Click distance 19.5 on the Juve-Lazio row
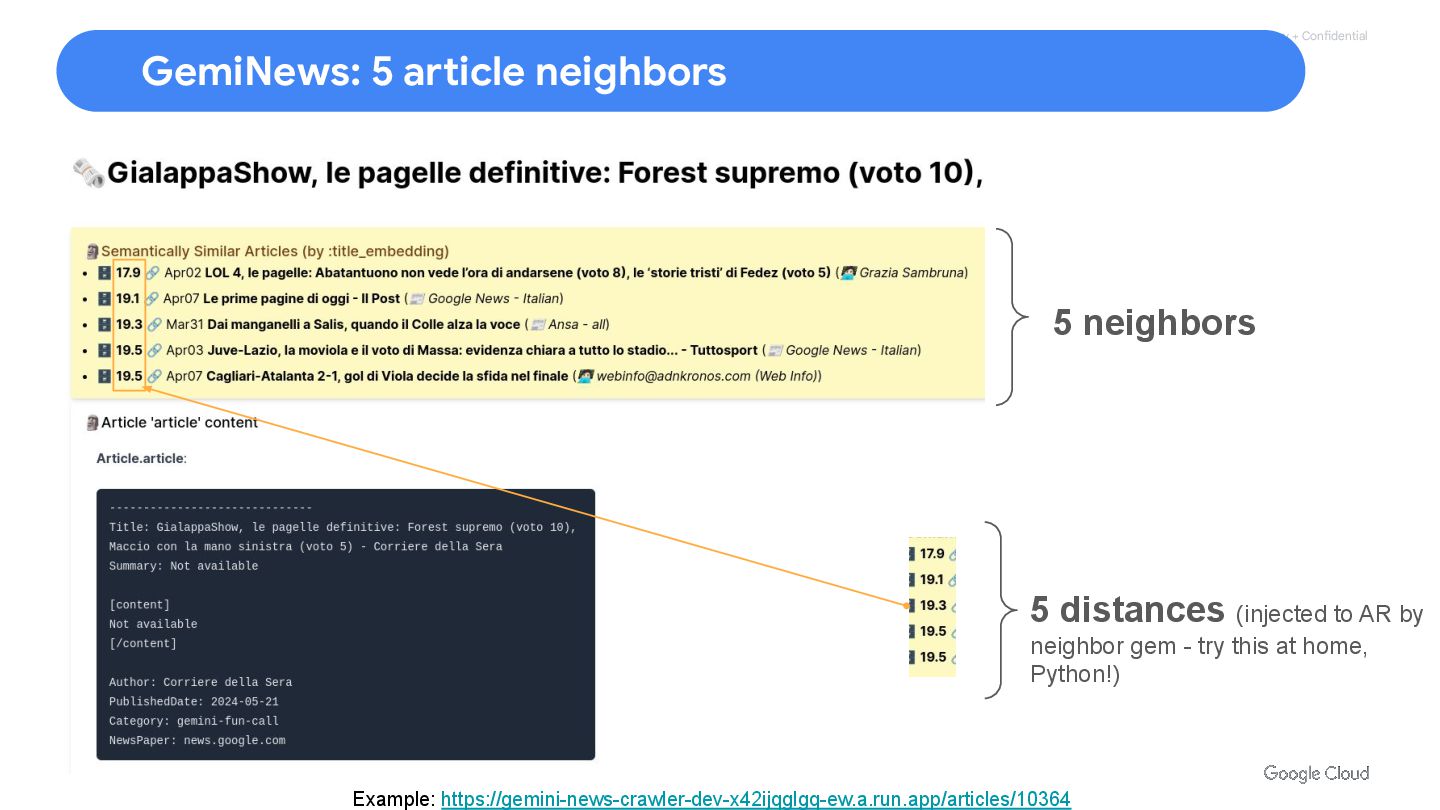 tap(129, 350)
